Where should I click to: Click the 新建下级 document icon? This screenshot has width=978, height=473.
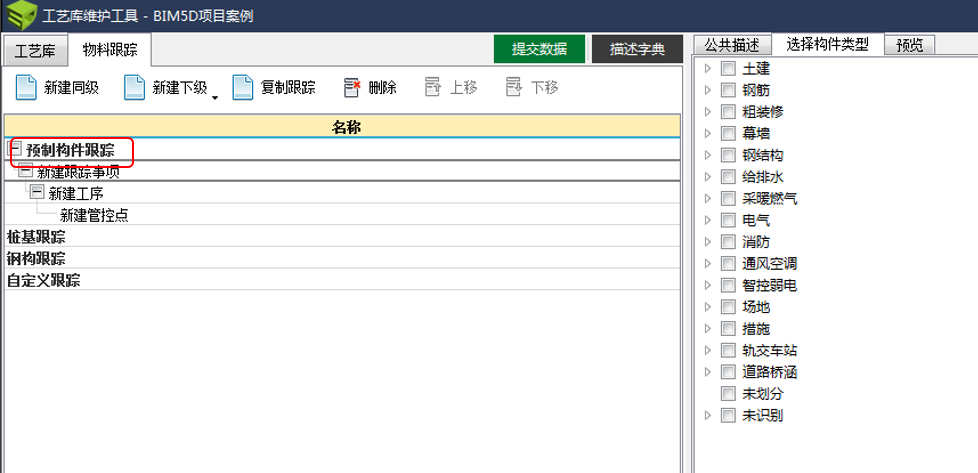(135, 87)
